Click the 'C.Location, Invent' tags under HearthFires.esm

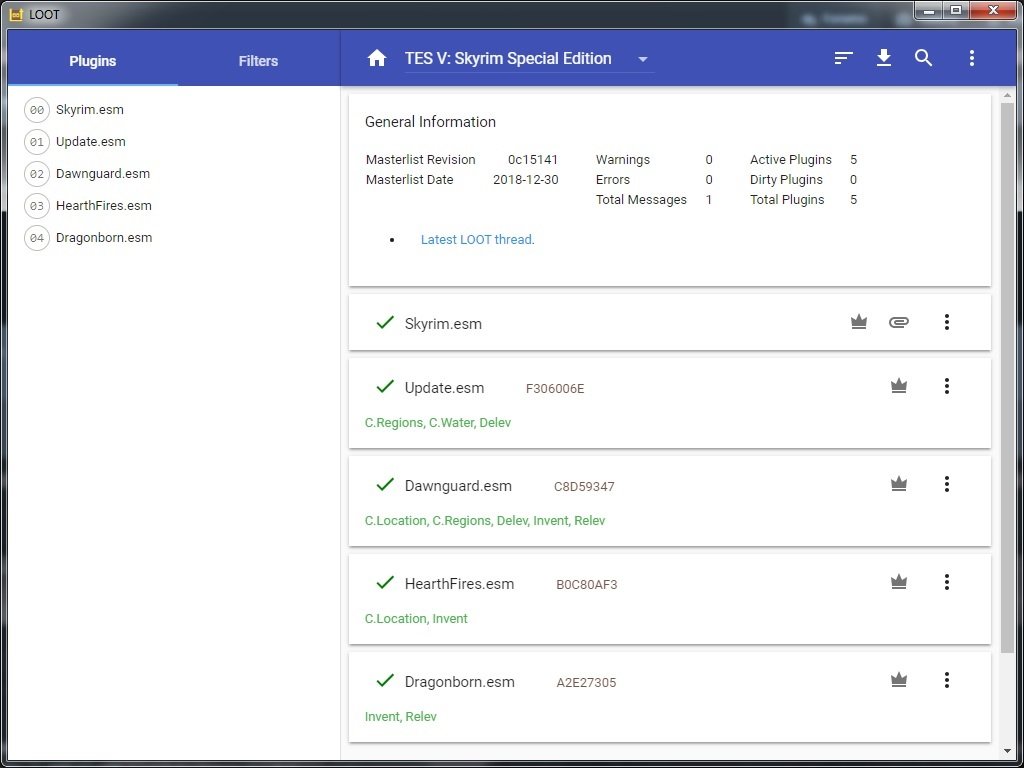pyautogui.click(x=416, y=618)
